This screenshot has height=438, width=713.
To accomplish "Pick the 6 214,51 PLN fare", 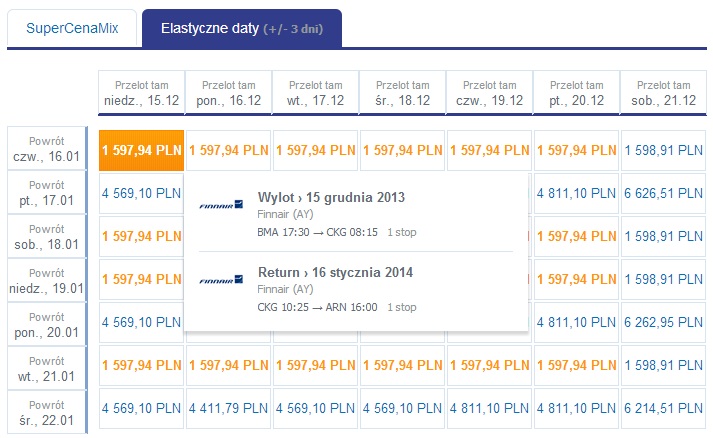I will [663, 408].
